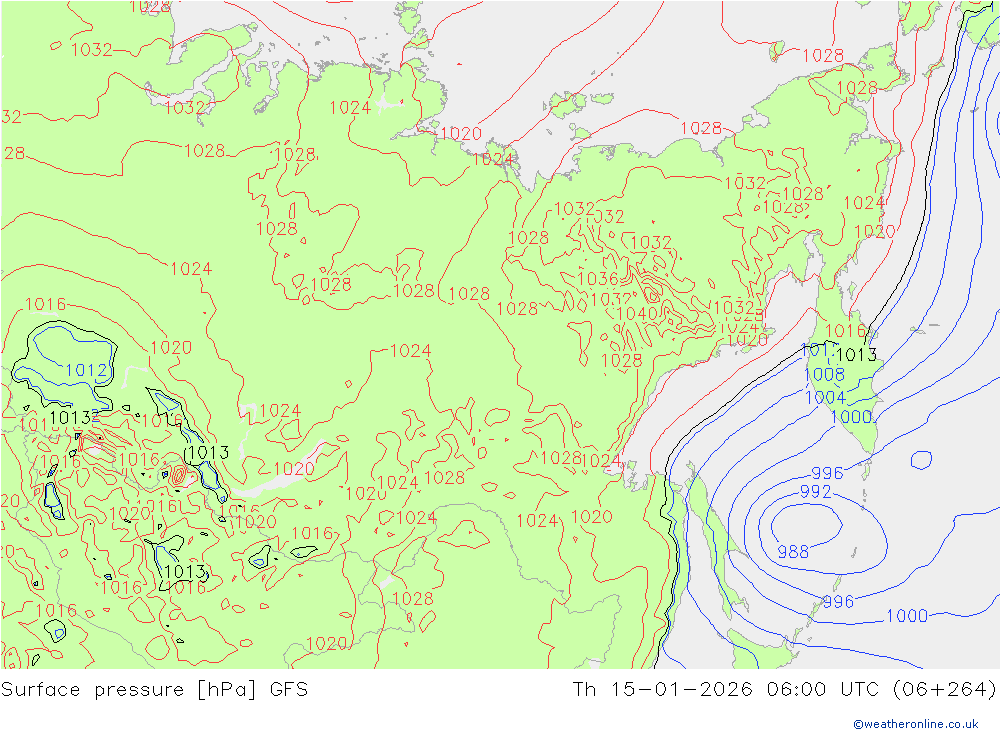Click the weatheronline.co.uk copyright link
1000x733 pixels.
point(916,724)
